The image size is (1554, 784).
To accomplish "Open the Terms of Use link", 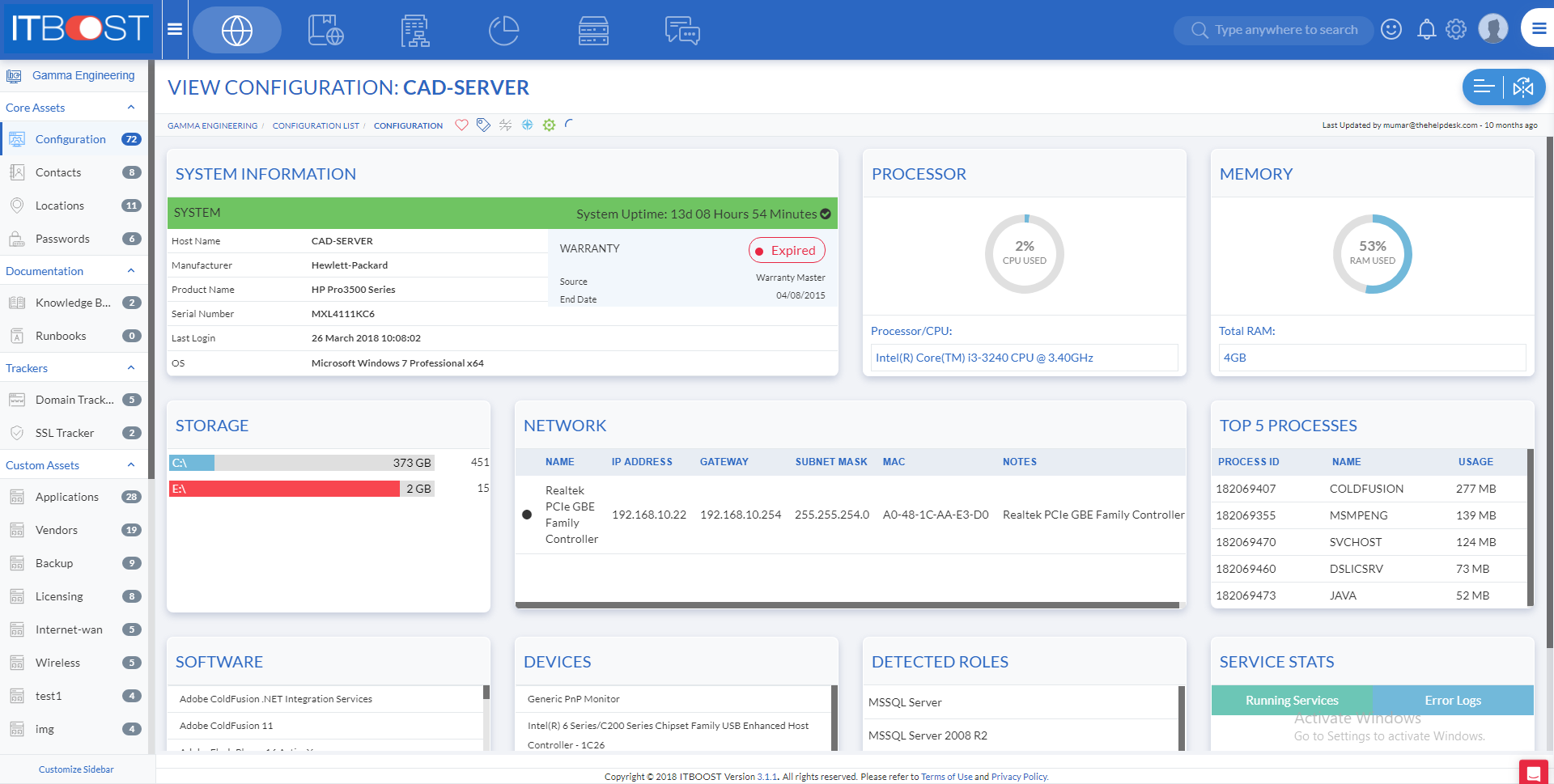I will (x=947, y=776).
